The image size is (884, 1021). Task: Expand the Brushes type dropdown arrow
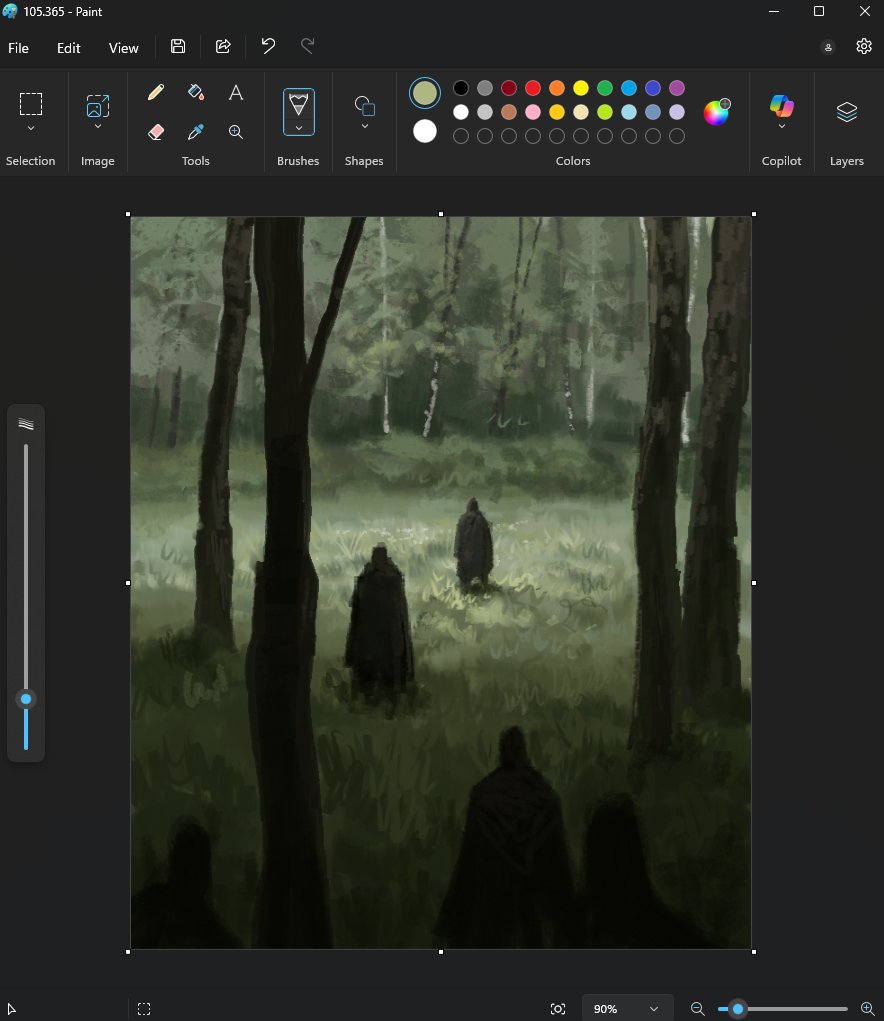click(x=298, y=128)
